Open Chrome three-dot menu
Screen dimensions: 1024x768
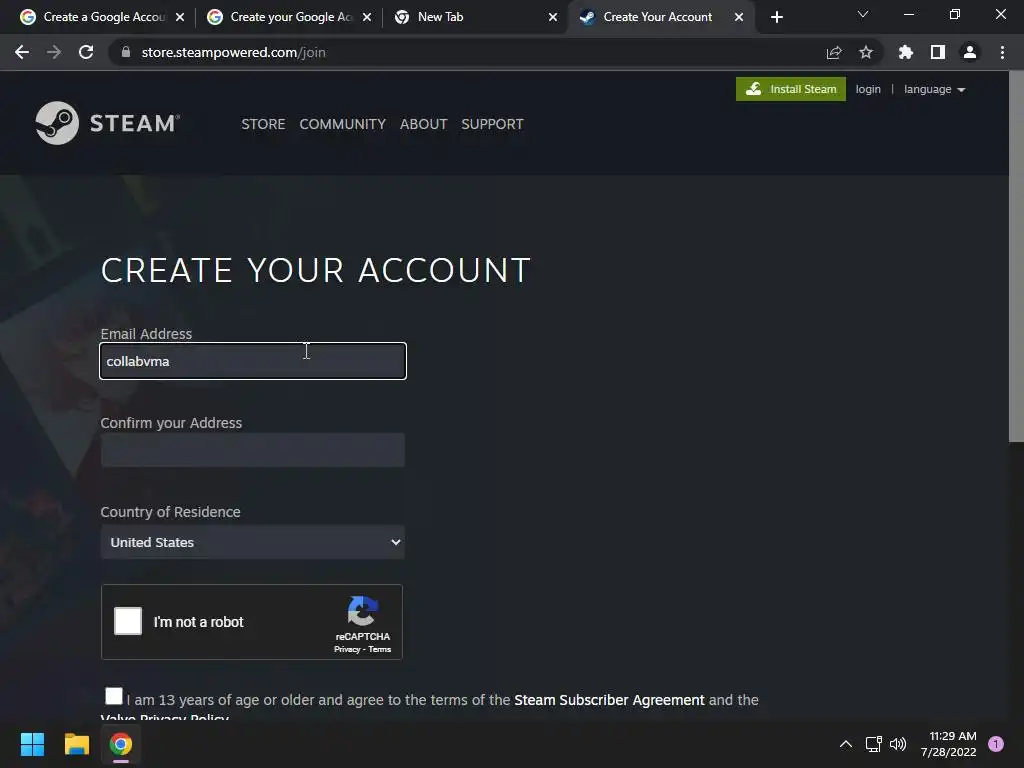point(1002,52)
